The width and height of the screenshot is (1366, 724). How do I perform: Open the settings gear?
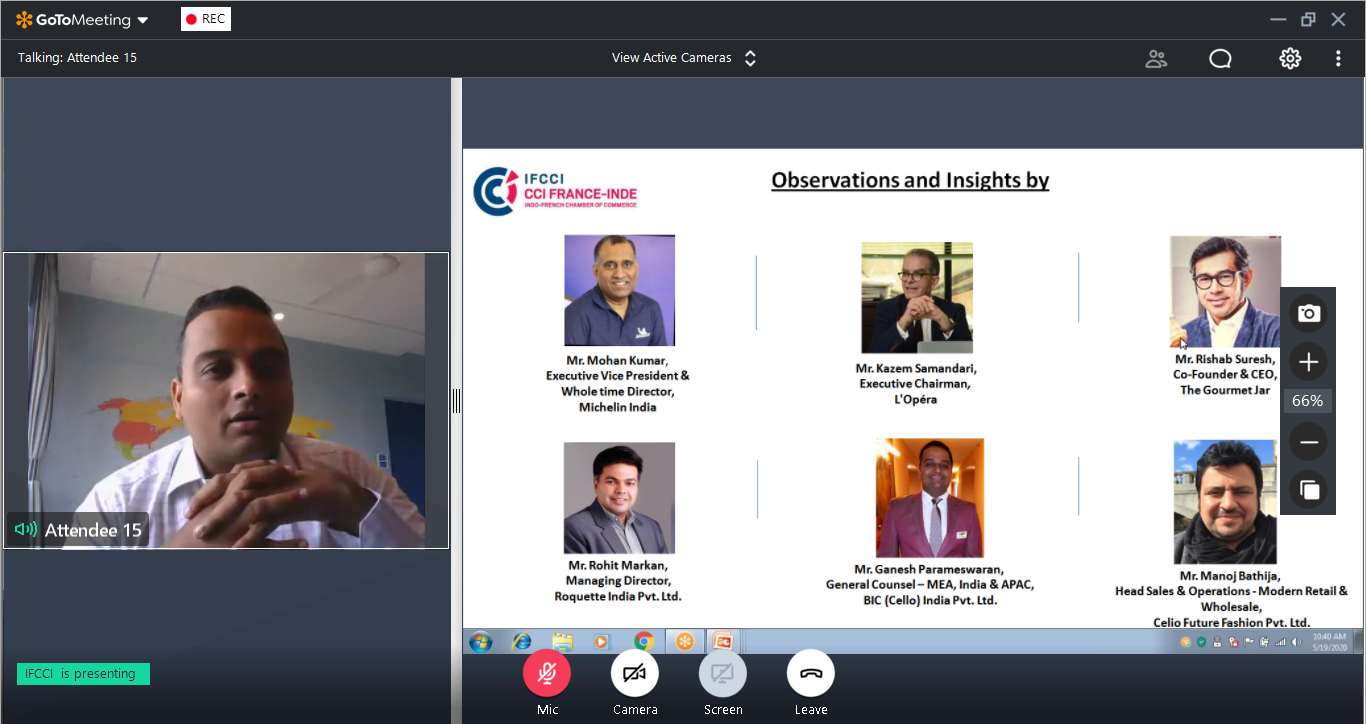[1290, 59]
